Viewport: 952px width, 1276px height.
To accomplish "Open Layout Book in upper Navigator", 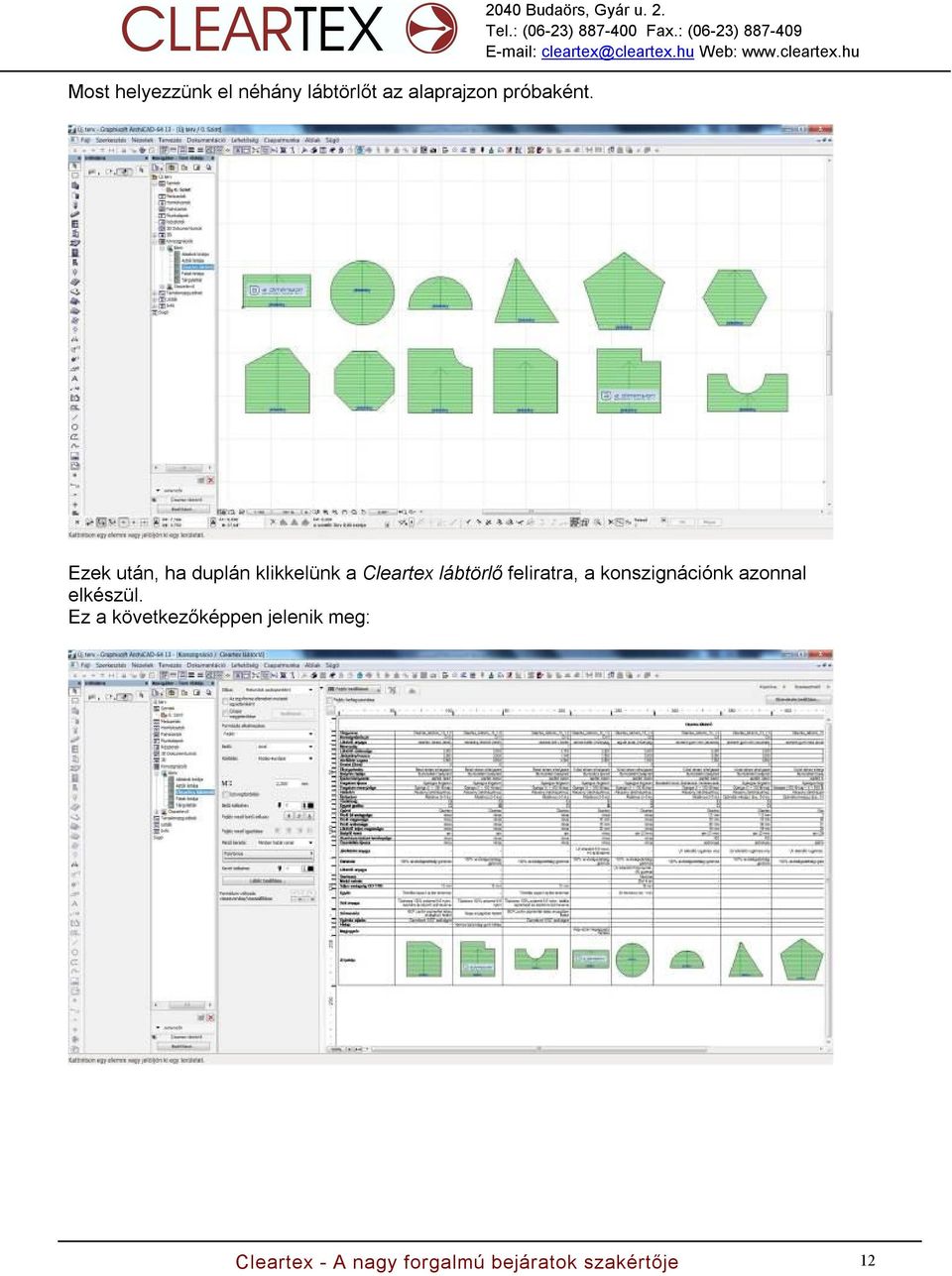I will tap(195, 168).
